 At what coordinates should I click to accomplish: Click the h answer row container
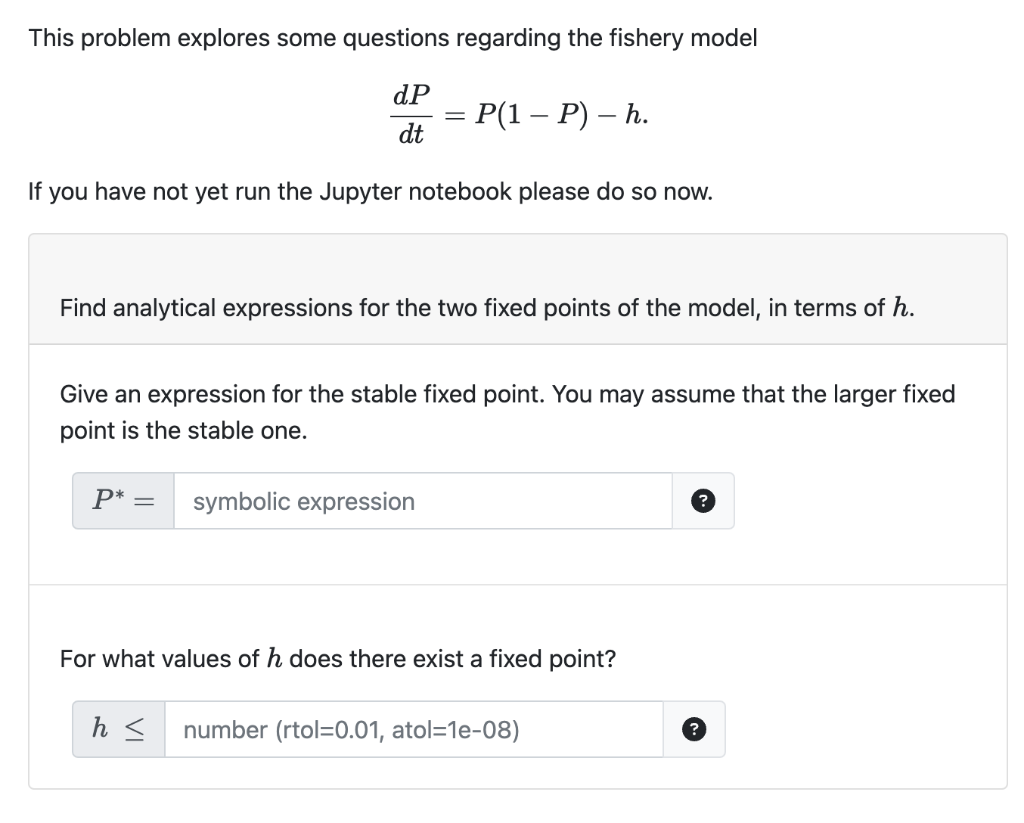coord(400,729)
